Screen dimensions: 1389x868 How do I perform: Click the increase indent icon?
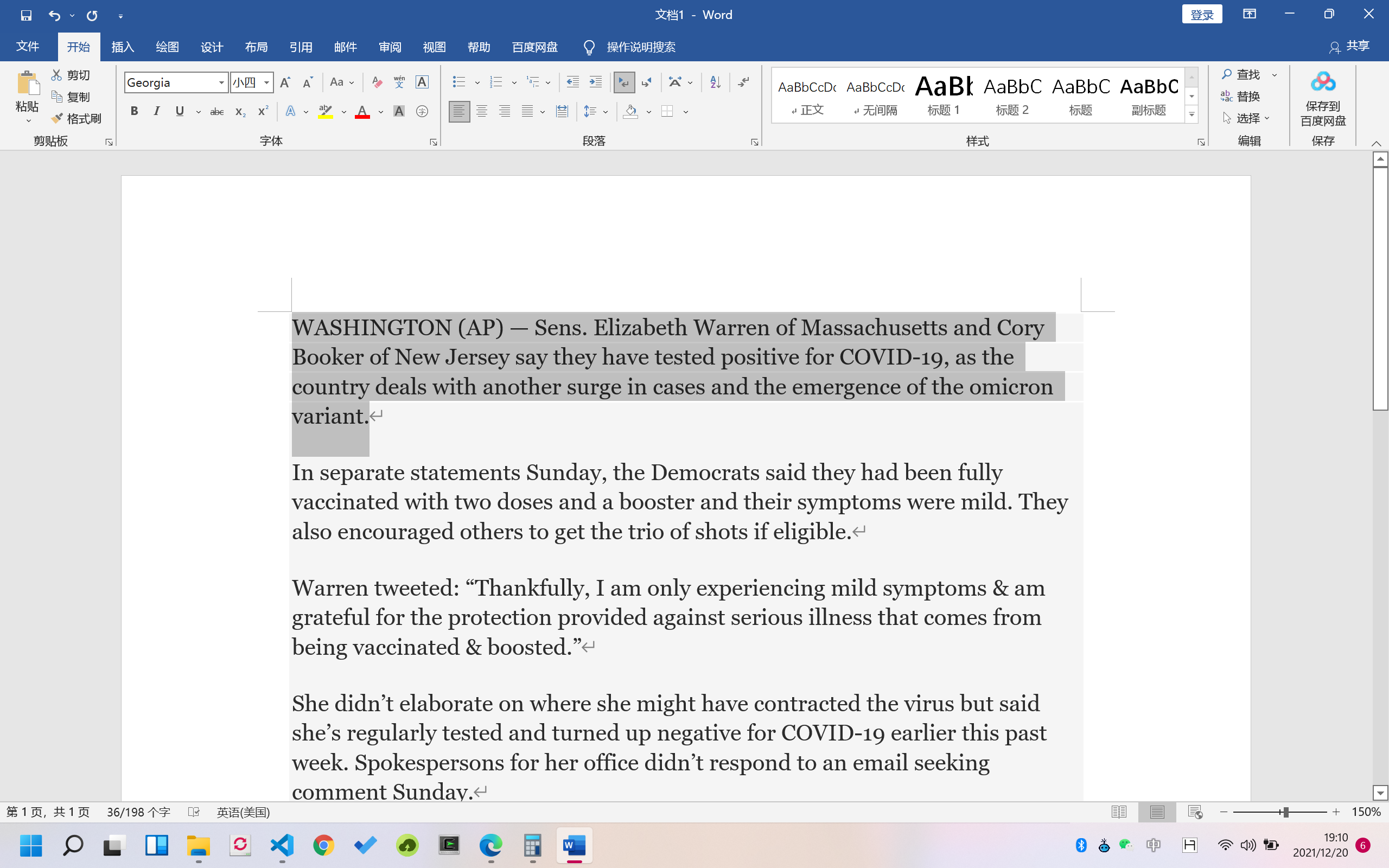pyautogui.click(x=596, y=82)
